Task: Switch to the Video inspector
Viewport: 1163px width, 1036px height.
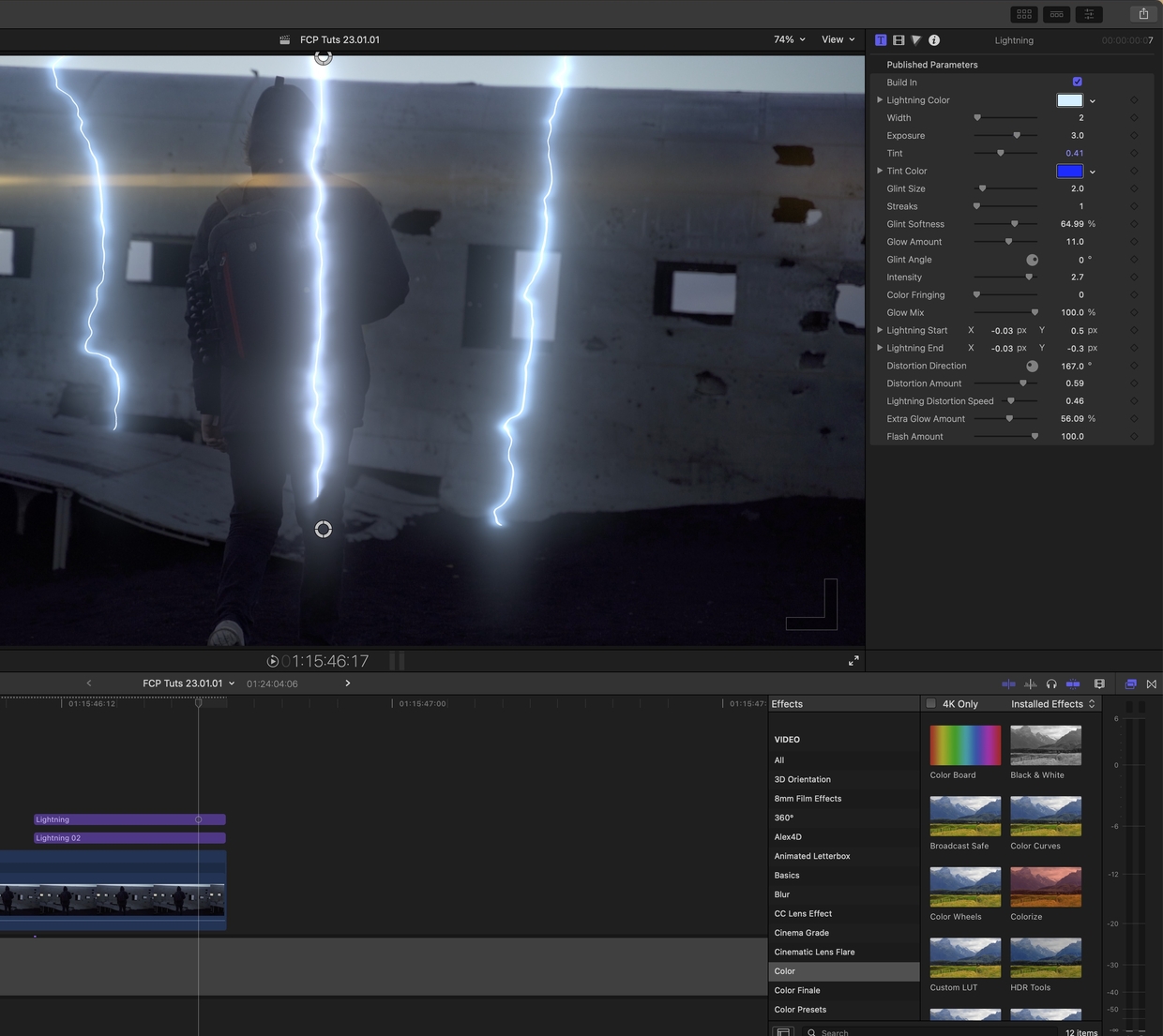Action: coord(898,39)
